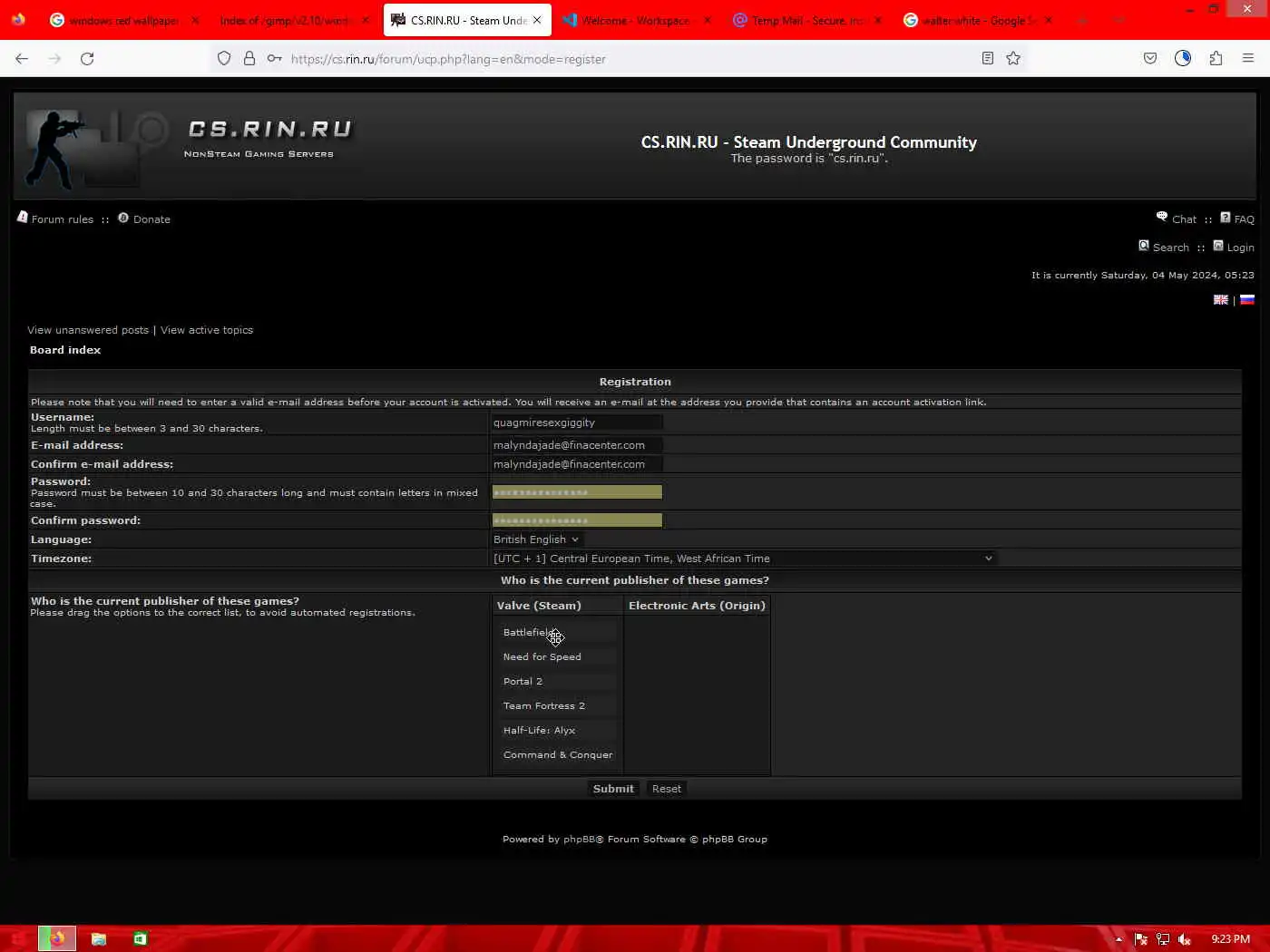
Task: Click the Chat speech bubble icon
Action: pos(1162,217)
